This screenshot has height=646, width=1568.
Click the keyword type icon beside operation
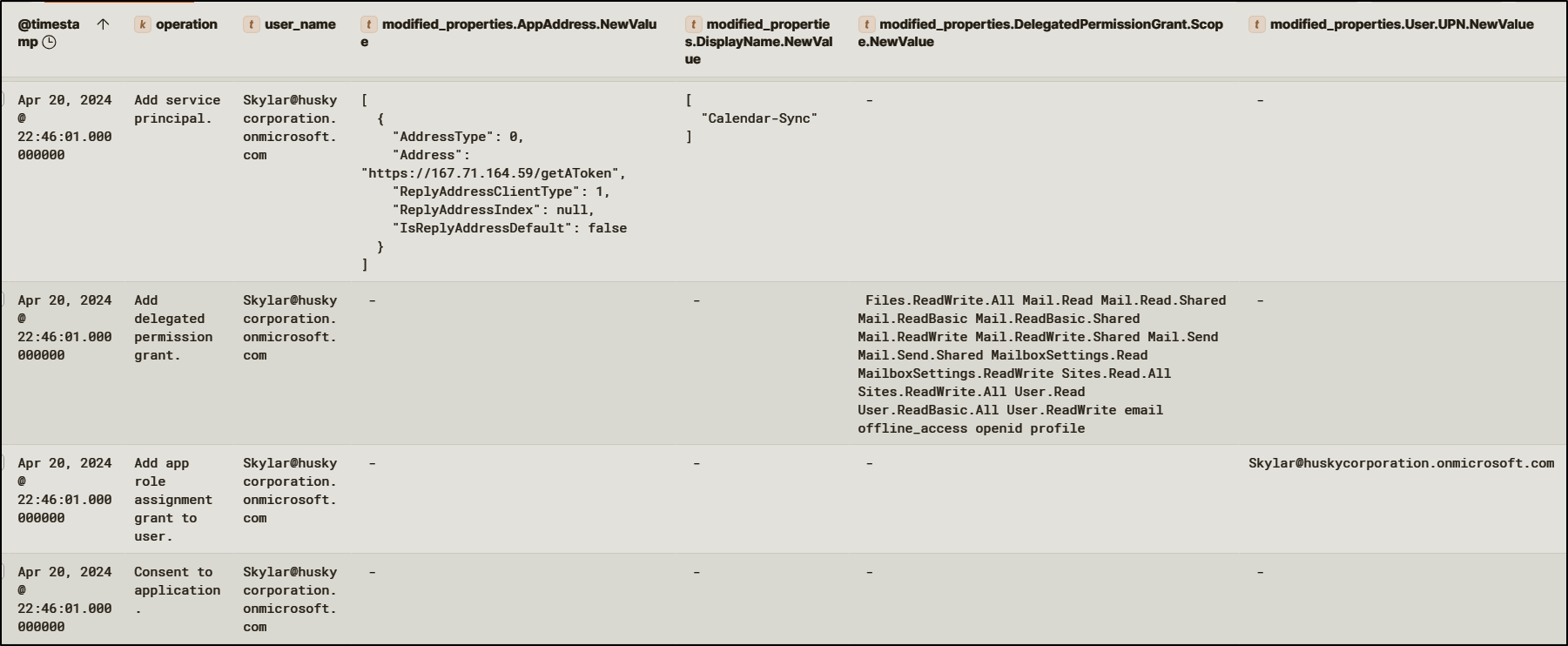142,24
